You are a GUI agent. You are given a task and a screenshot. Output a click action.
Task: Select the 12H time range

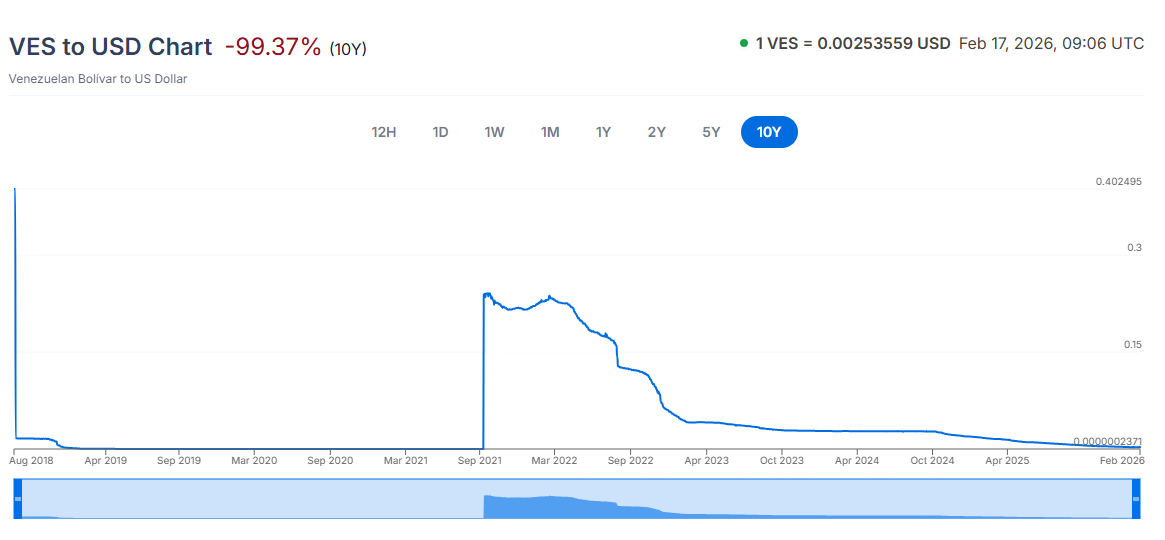(x=384, y=132)
